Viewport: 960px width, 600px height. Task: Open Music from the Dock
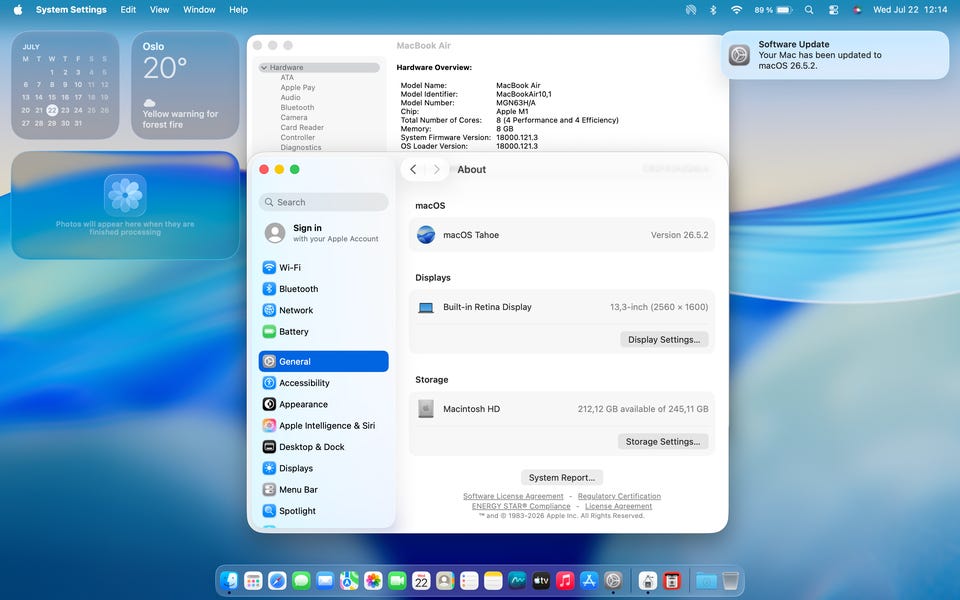pos(565,580)
